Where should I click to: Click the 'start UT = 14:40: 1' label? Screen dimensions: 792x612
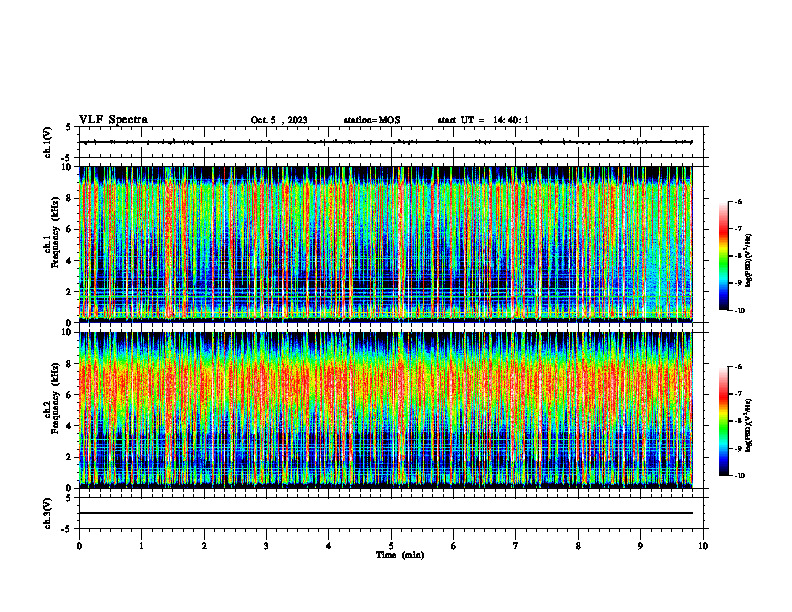pyautogui.click(x=483, y=120)
